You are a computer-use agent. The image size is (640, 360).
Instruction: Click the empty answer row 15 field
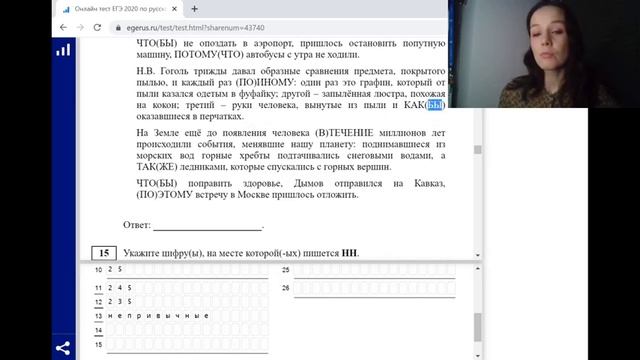[187, 345]
